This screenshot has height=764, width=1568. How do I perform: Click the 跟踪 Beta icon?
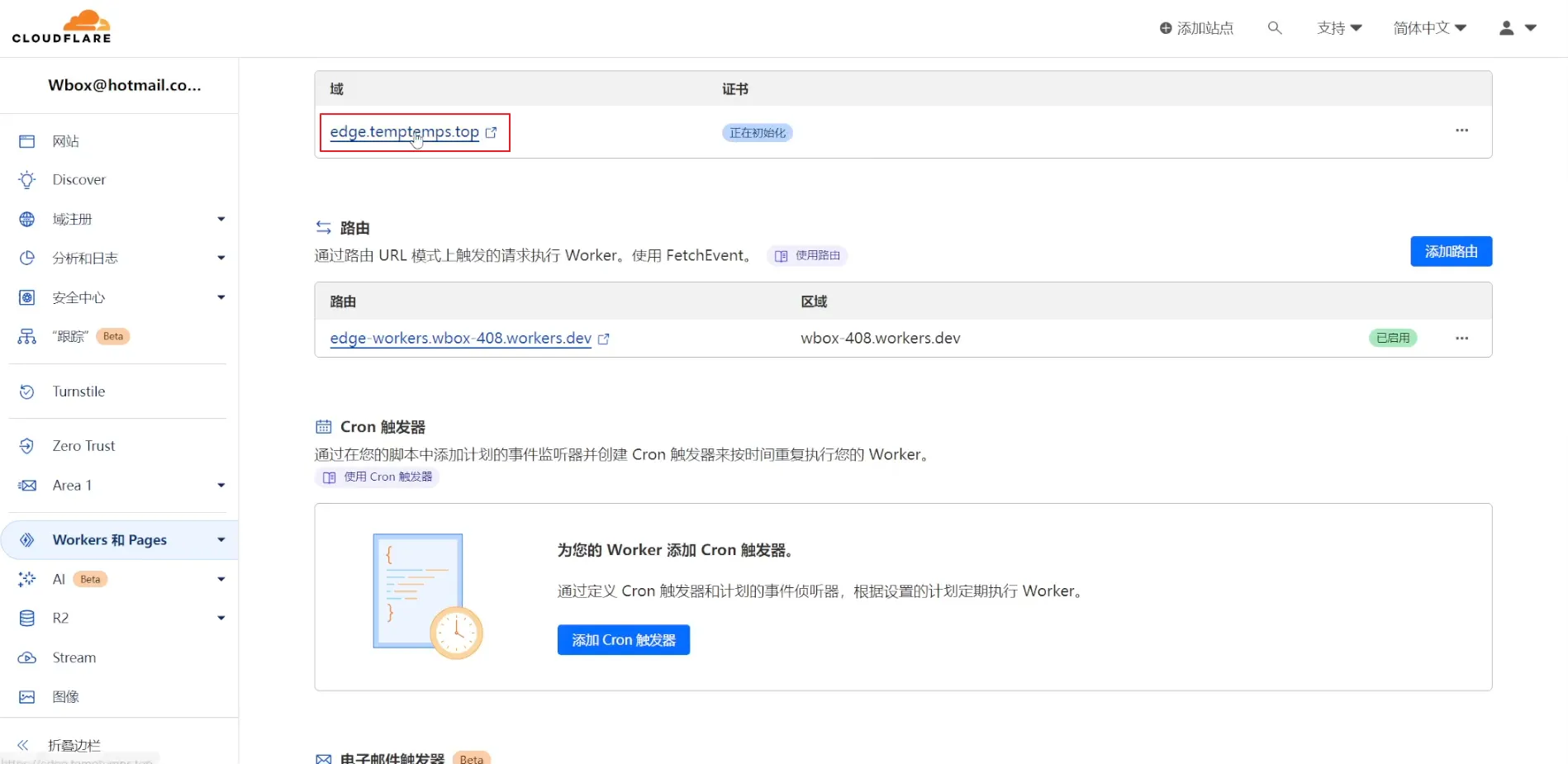(x=27, y=336)
